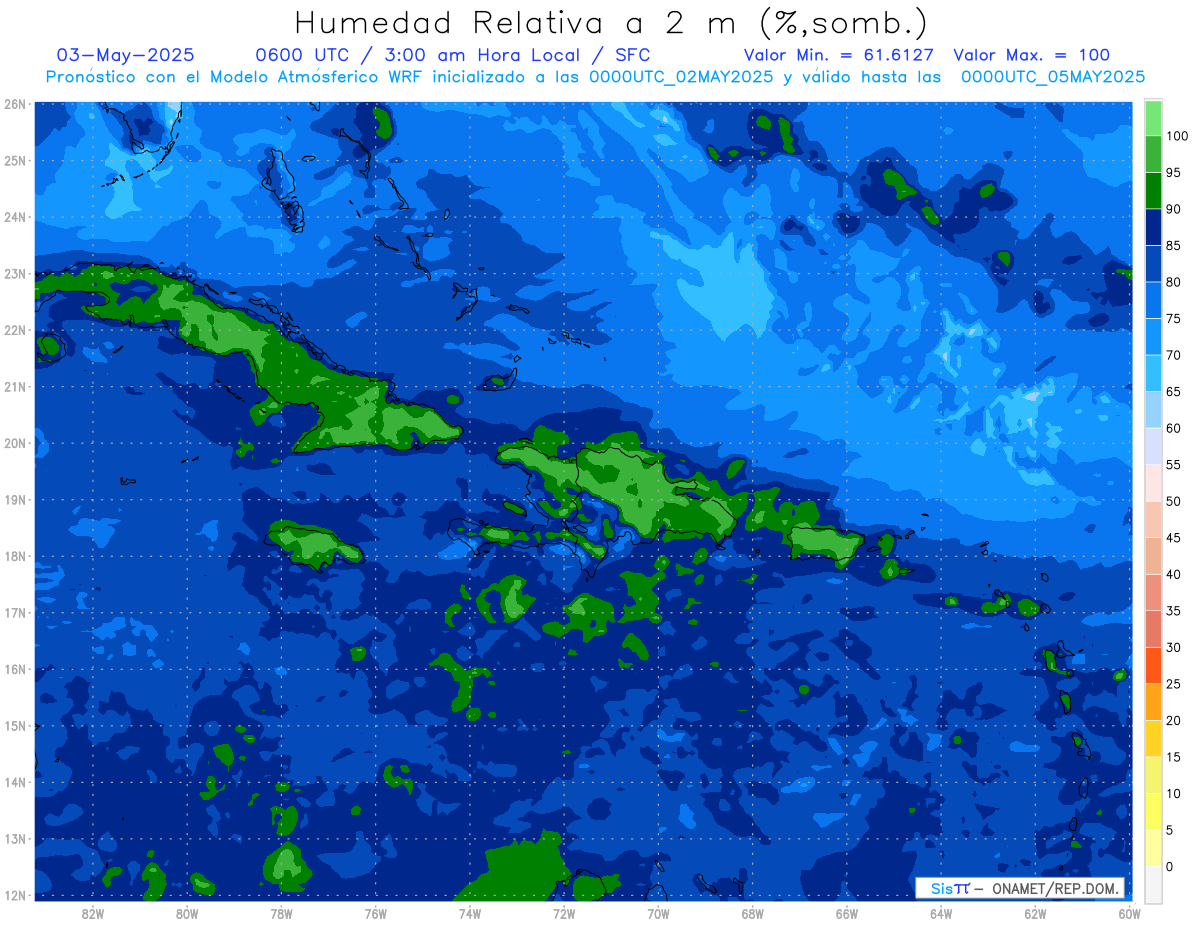Select the gold legend swatch between 15 and 20
The width and height of the screenshot is (1200, 927).
(x=1153, y=738)
